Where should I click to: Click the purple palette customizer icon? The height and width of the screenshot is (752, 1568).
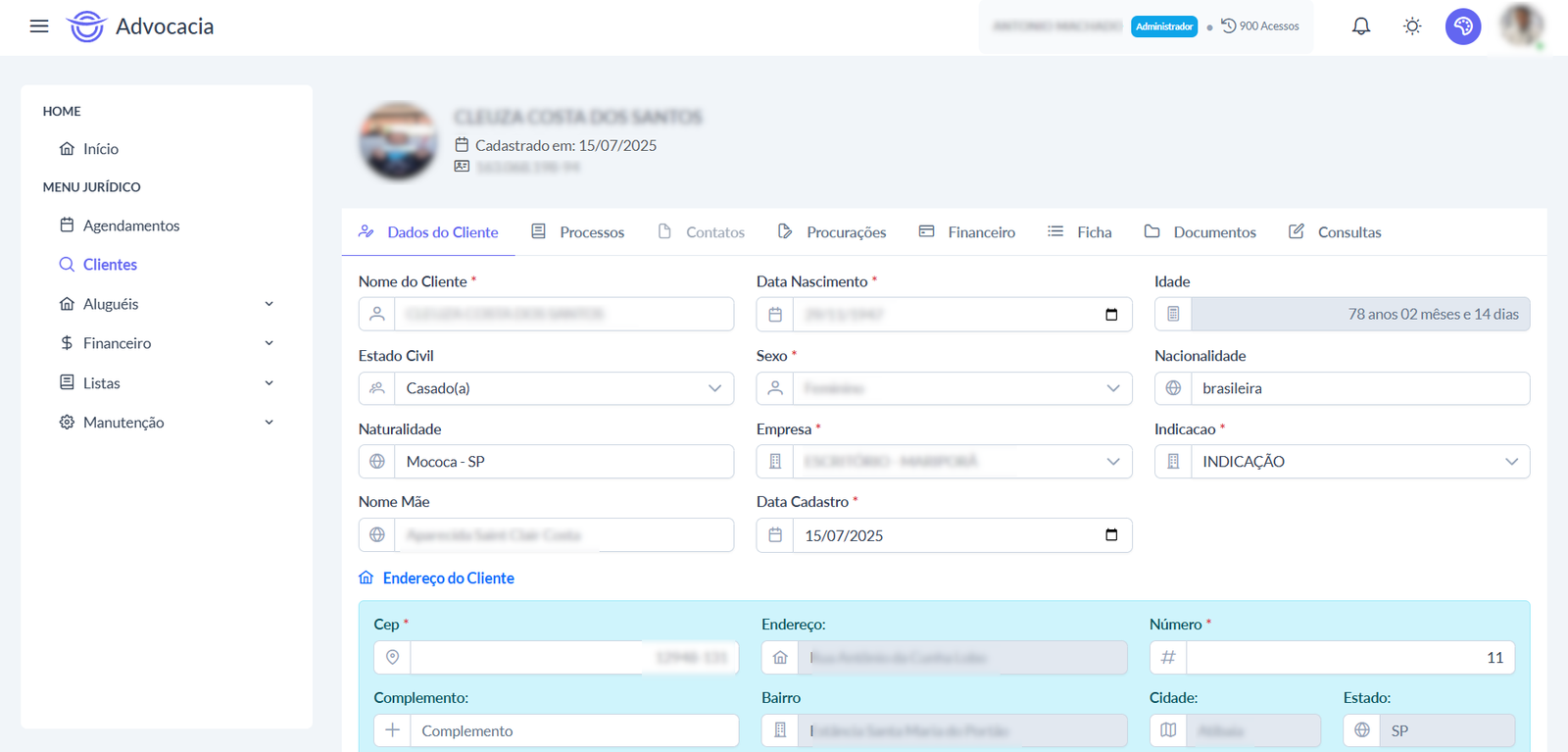1463,26
